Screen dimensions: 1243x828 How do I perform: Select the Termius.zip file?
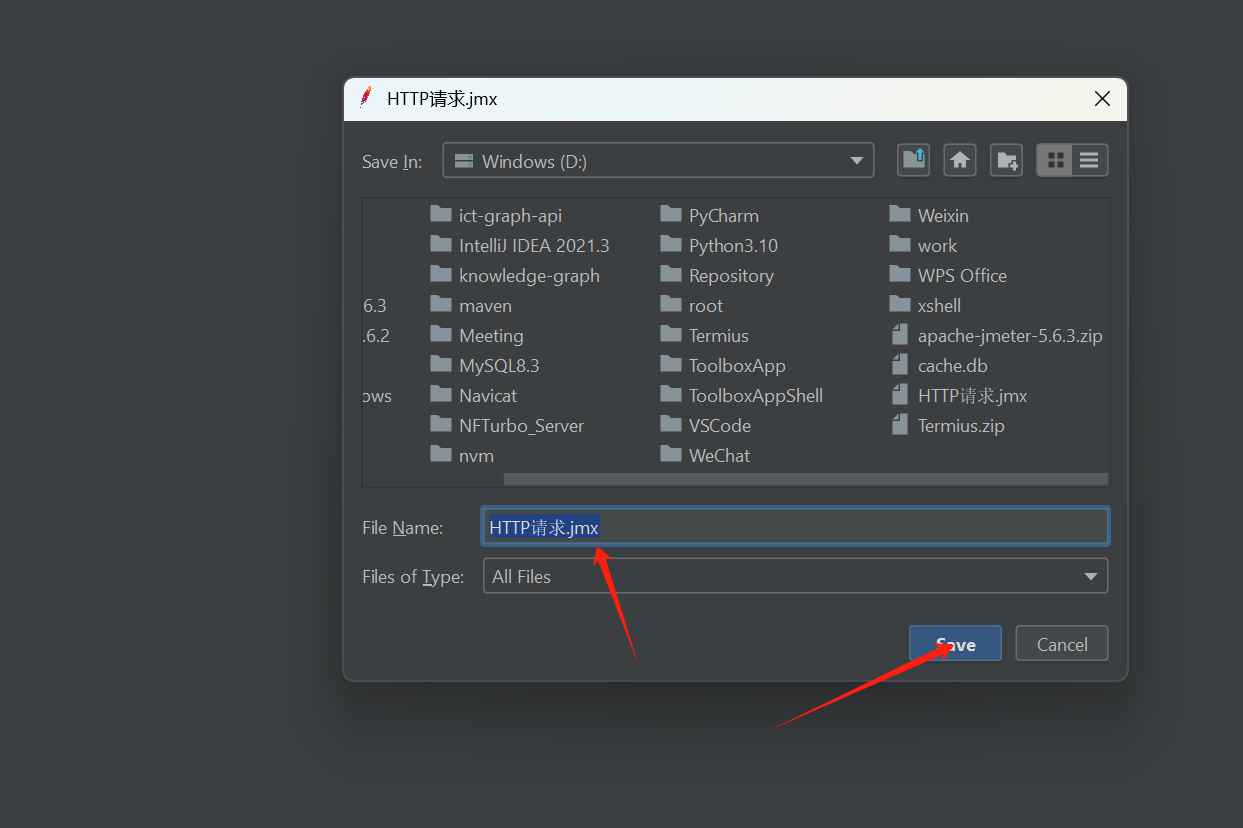coord(948,425)
